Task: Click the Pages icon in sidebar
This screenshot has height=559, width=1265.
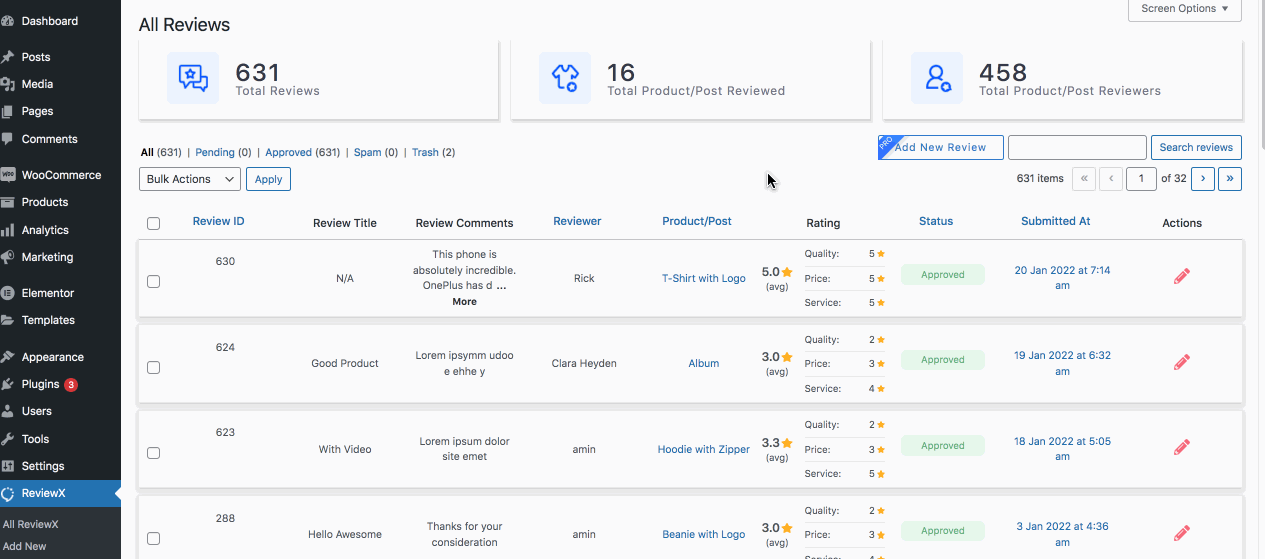Action: (7, 111)
